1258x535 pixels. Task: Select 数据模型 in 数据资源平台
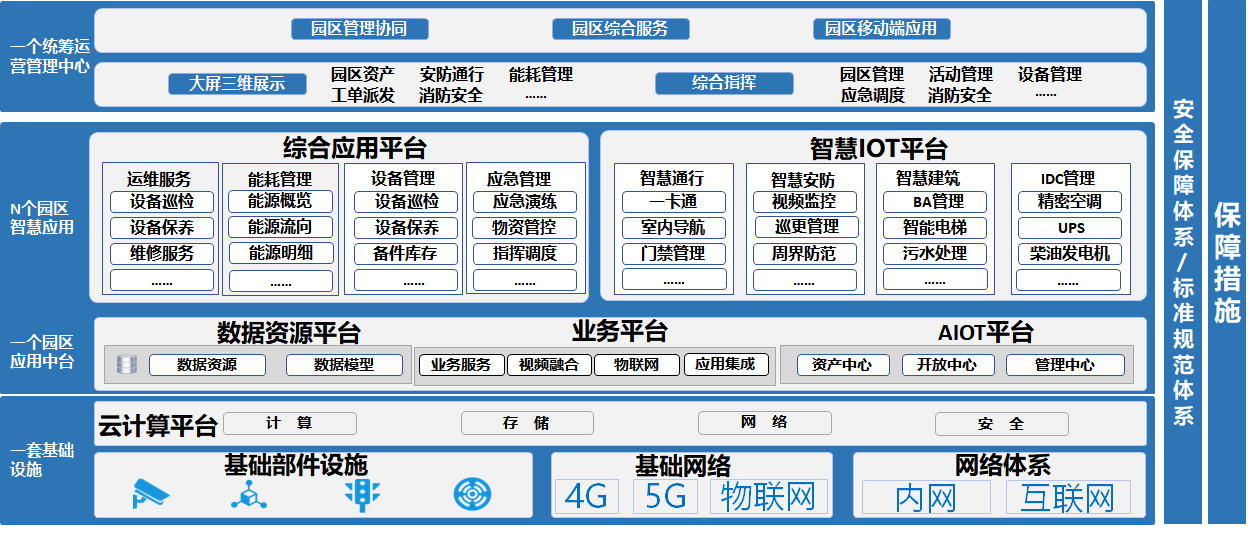click(x=344, y=365)
